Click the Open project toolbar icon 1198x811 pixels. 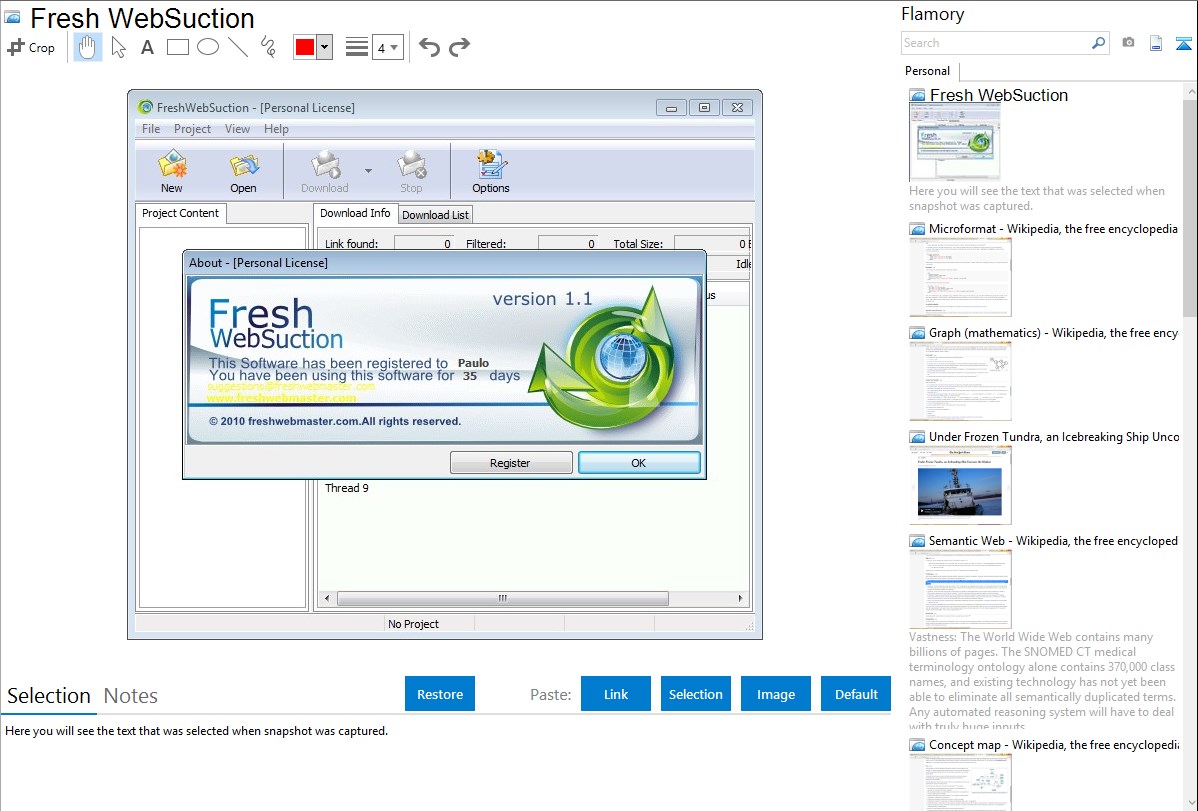pos(244,172)
